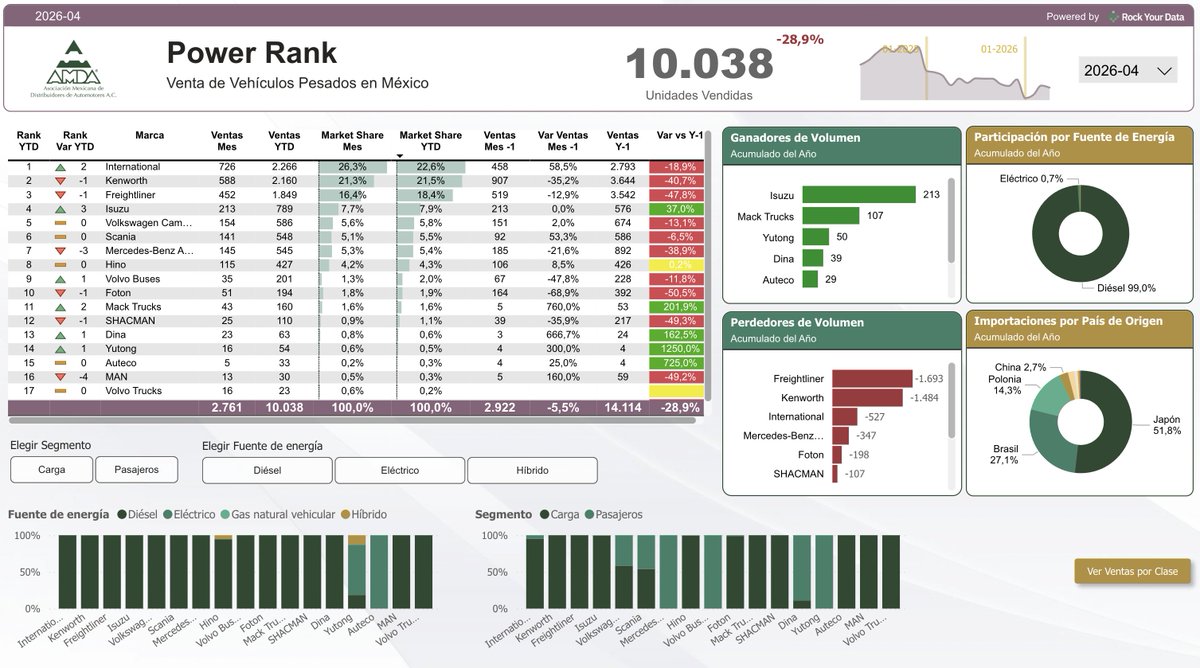The height and width of the screenshot is (668, 1200).
Task: Click the Híbrido legend item
Action: click(362, 514)
